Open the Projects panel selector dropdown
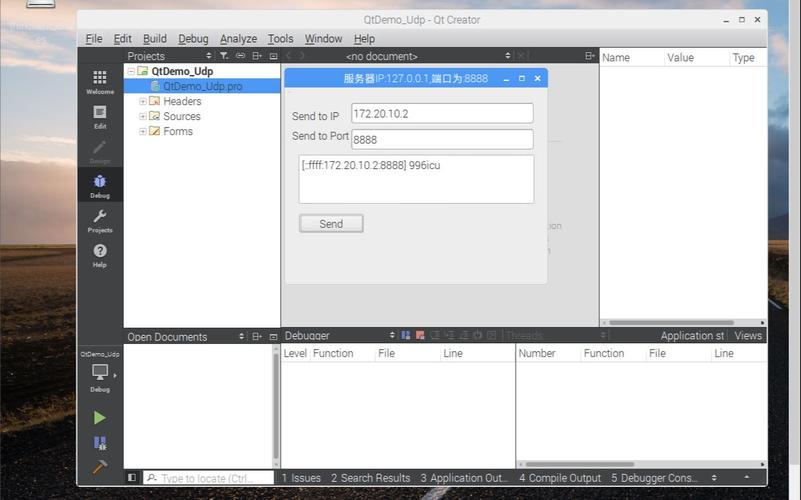Viewport: 801px width, 500px height. [208, 56]
